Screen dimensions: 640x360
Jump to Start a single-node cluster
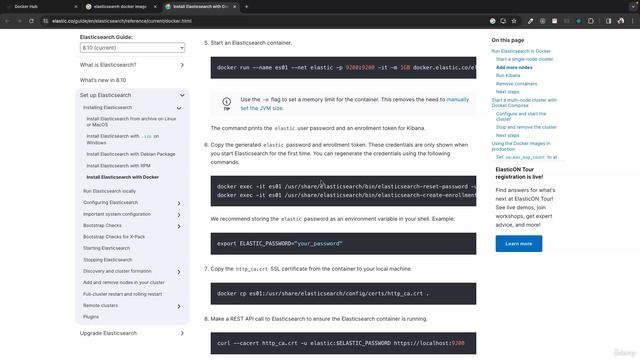click(524, 59)
